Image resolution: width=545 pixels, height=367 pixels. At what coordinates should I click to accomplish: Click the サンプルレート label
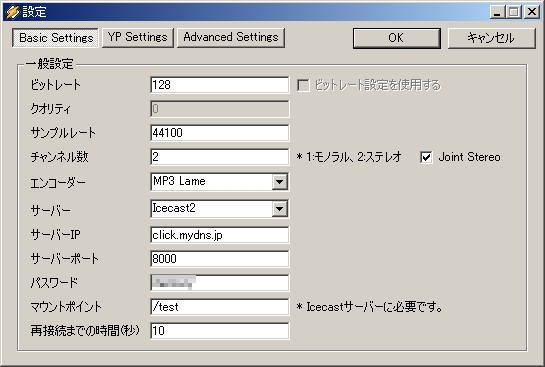(x=63, y=133)
